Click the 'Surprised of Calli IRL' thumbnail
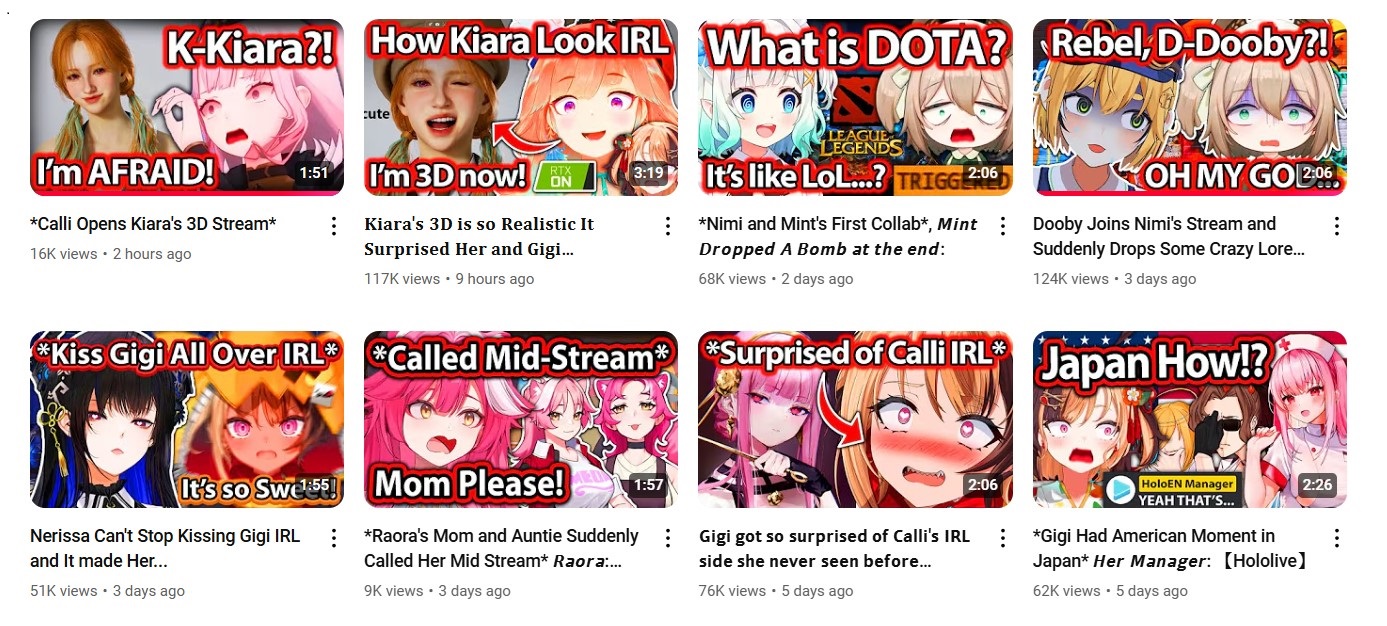 tap(856, 419)
